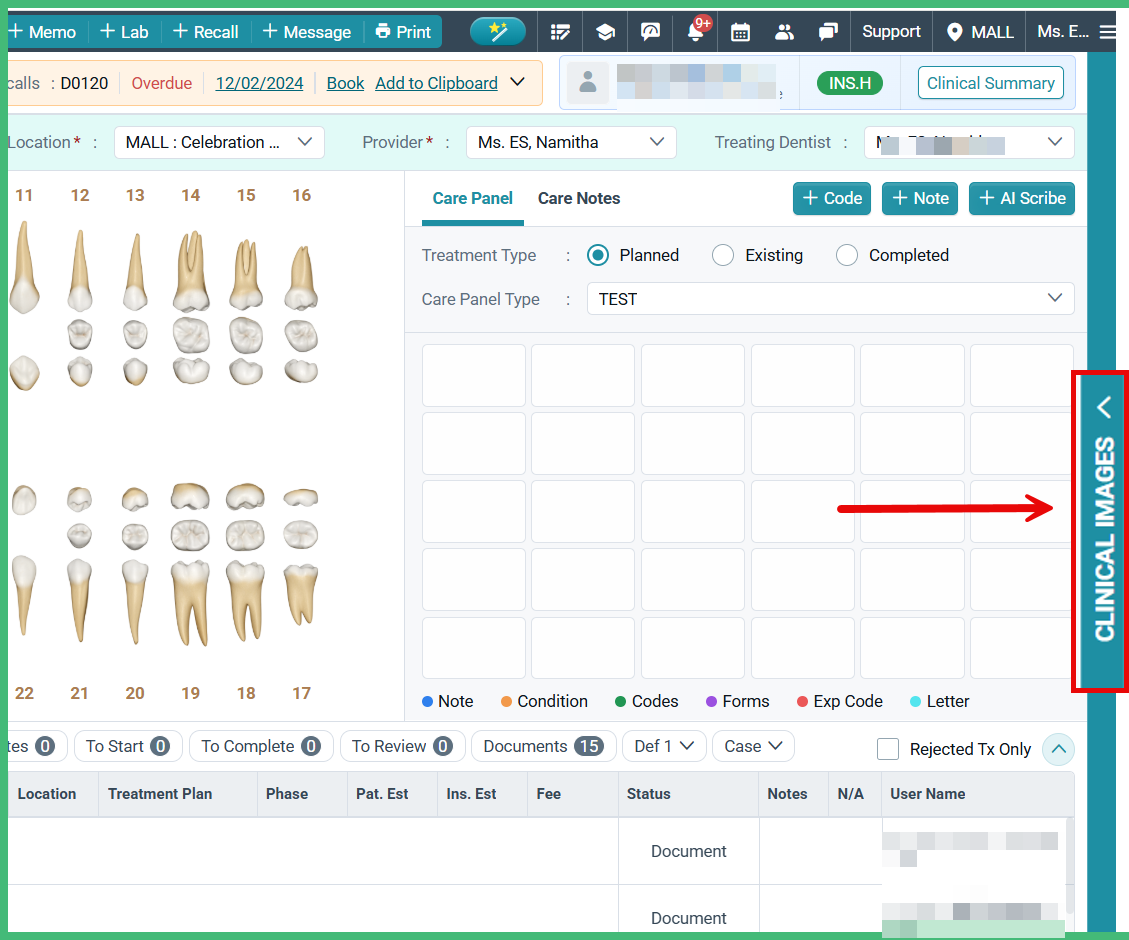
Task: Open the Provider dropdown for Ms. ES, Namitha
Action: 571,142
